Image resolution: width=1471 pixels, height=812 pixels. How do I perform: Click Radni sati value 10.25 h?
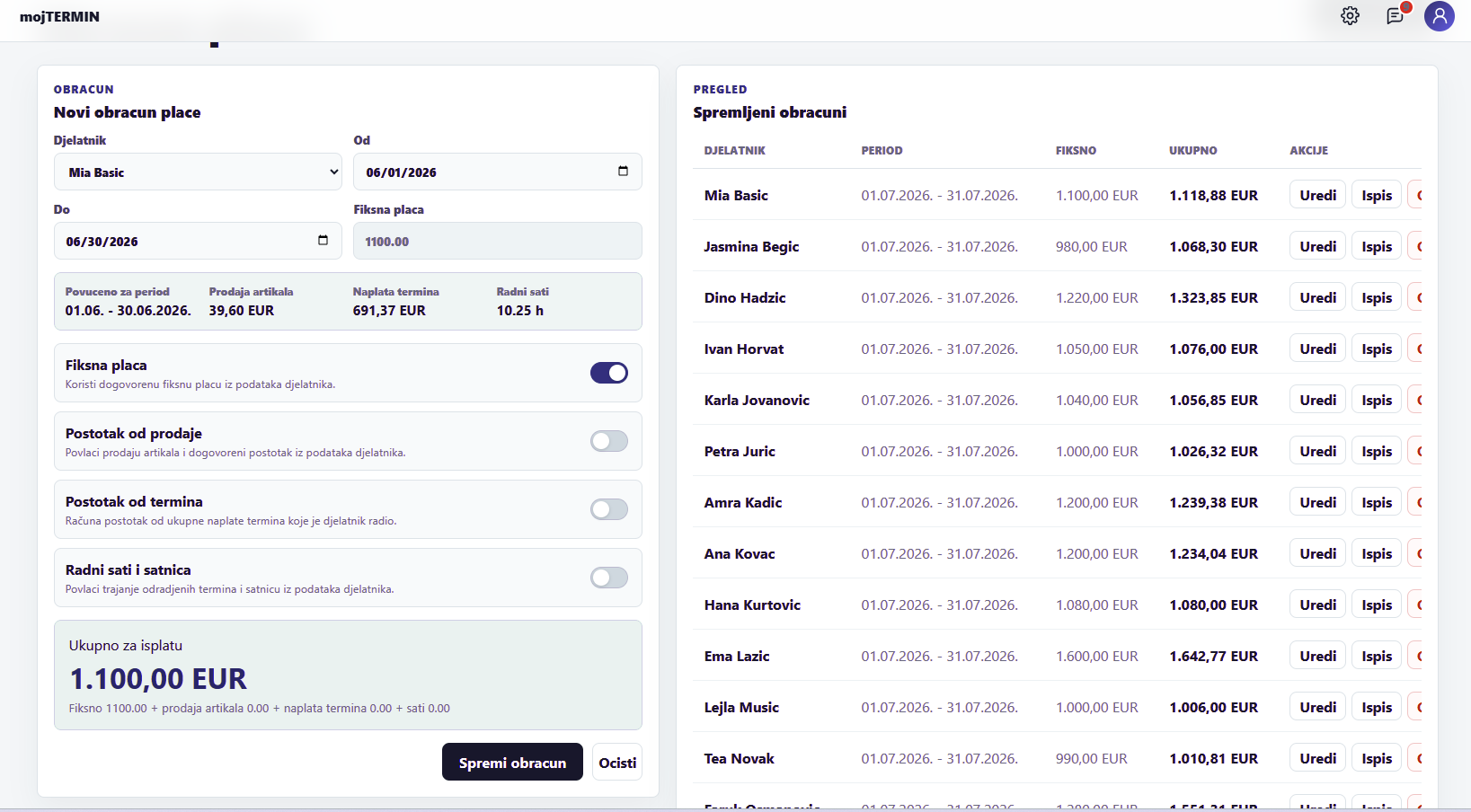[x=519, y=310]
